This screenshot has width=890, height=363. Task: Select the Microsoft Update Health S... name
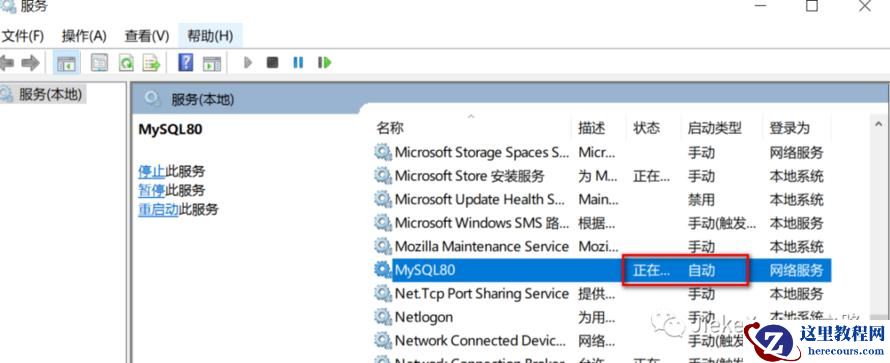[480, 200]
